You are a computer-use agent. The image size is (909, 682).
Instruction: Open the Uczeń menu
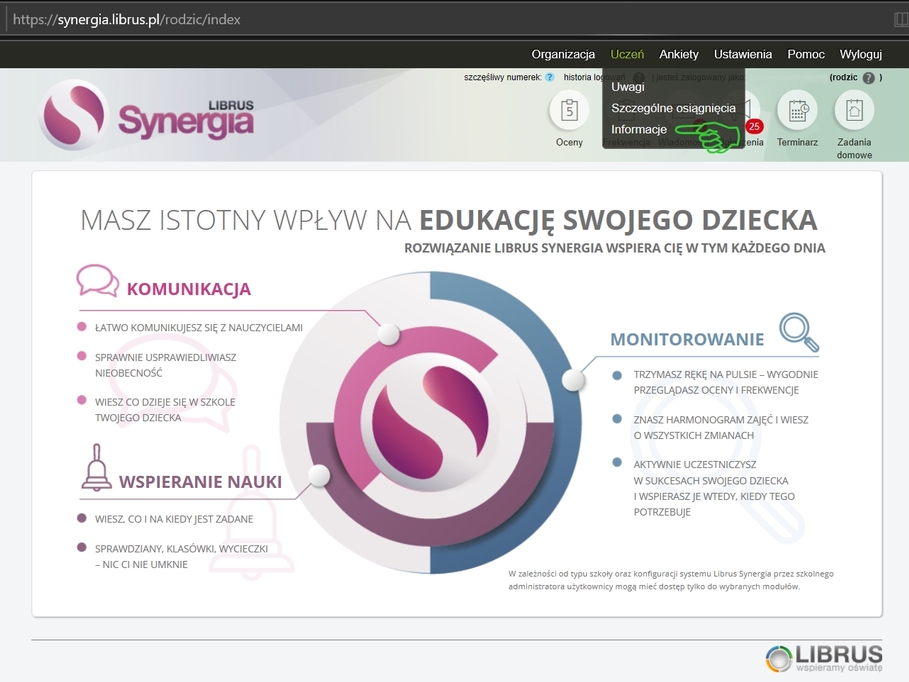pos(627,54)
